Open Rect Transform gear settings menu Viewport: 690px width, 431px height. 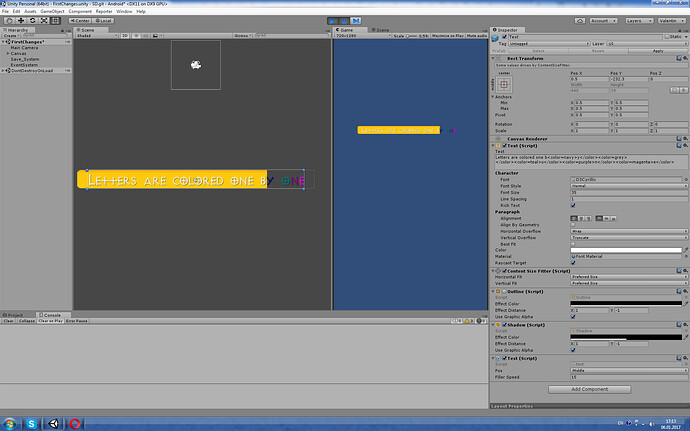685,58
